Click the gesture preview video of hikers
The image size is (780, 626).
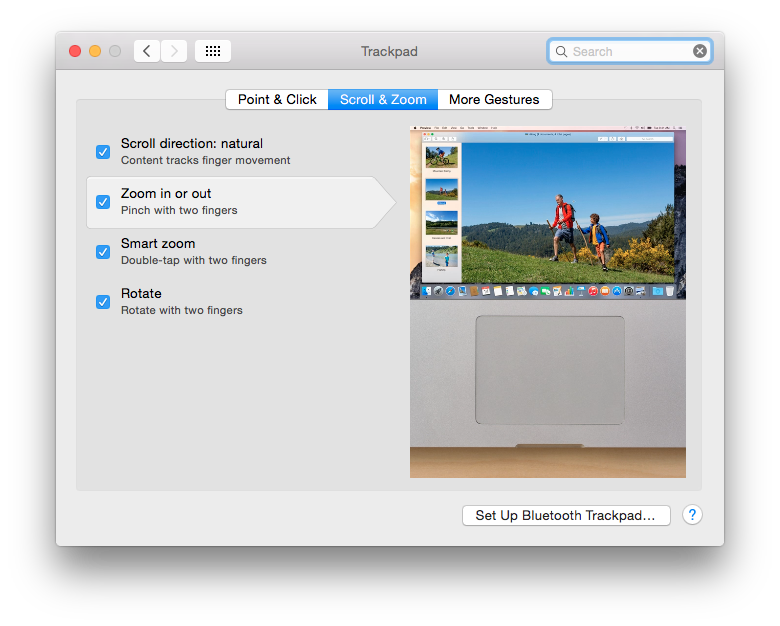click(548, 213)
